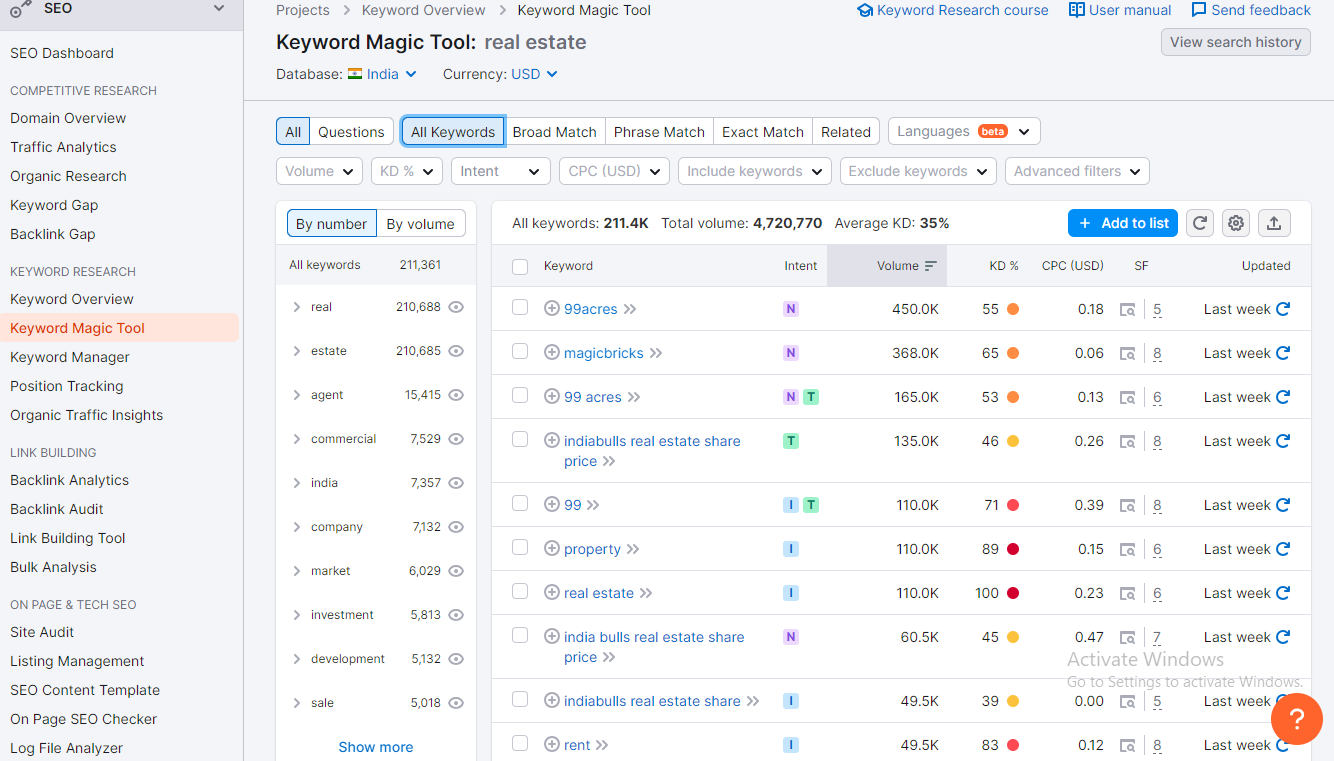
Task: Check the rent row checkbox
Action: pos(520,743)
